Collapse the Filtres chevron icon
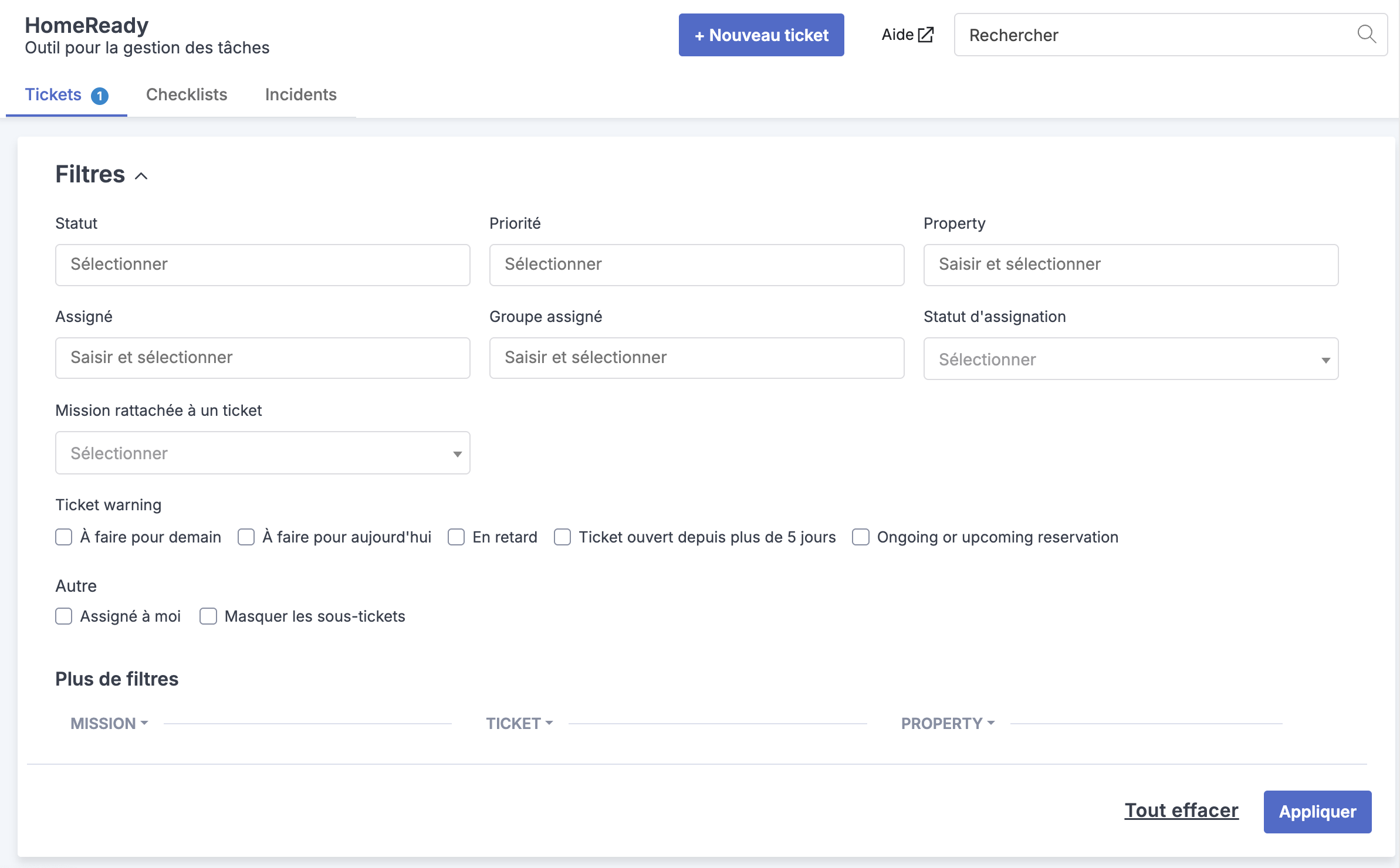1400x868 pixels. (141, 175)
